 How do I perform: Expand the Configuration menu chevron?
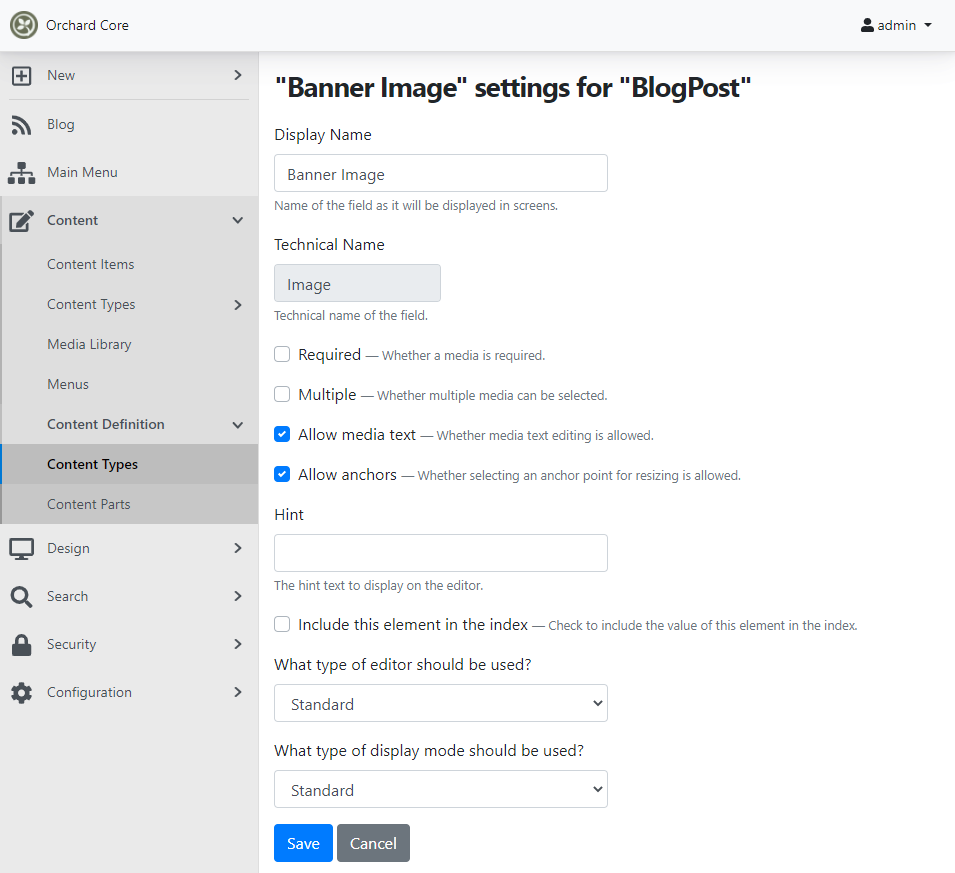238,692
